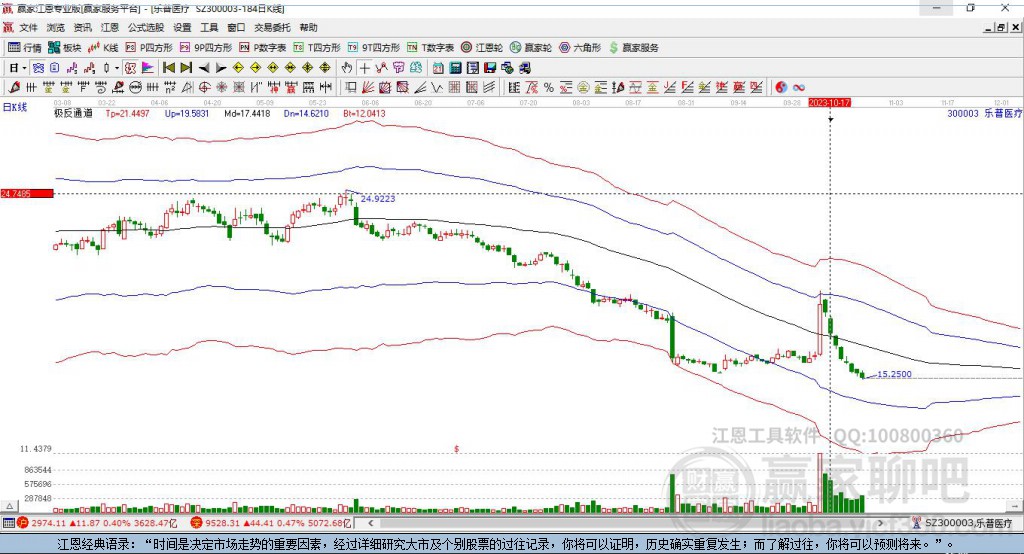Viewport: 1024px width, 554px height.
Task: Select the red fan lines tool
Action: (368, 88)
